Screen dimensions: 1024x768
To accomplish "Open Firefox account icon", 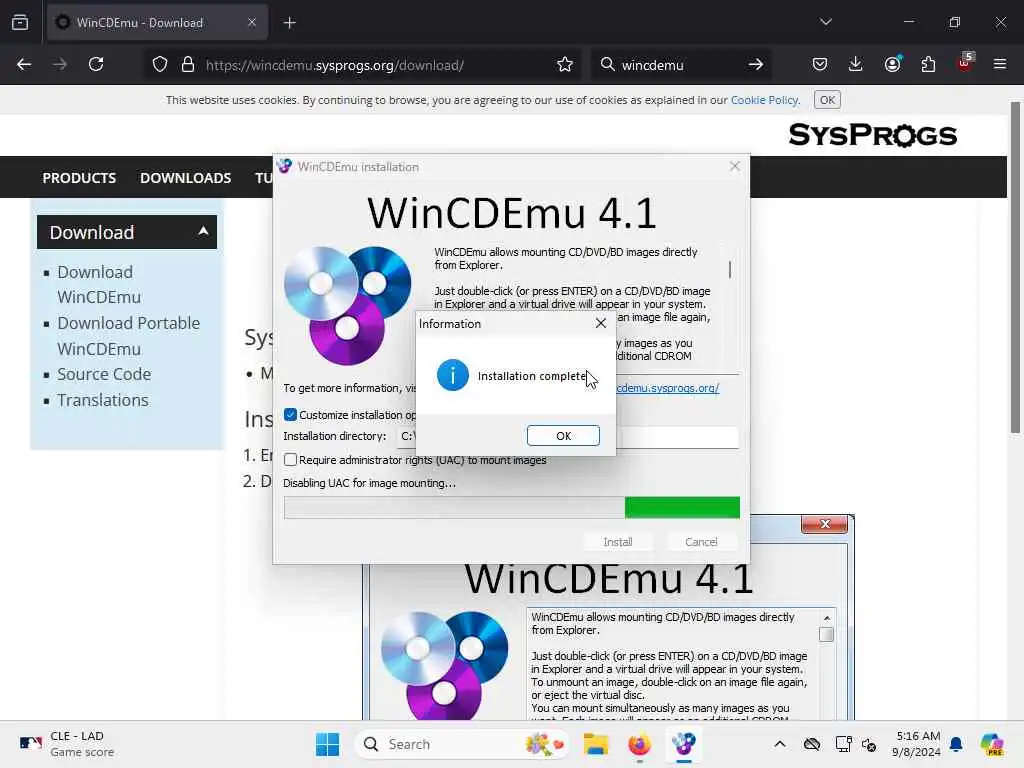I will [892, 65].
